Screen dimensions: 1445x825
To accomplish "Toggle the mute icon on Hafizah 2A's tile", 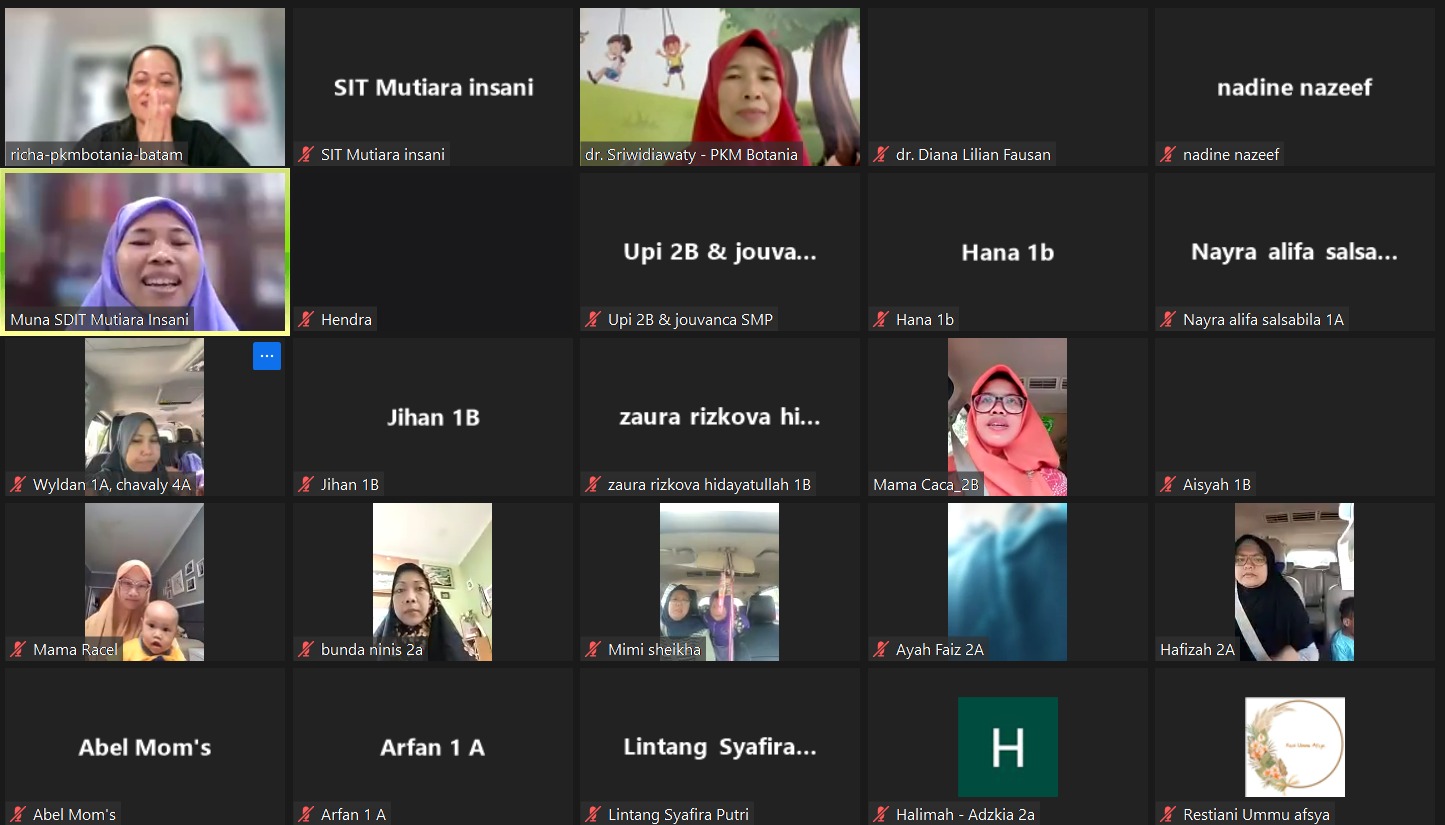I will (x=1168, y=649).
